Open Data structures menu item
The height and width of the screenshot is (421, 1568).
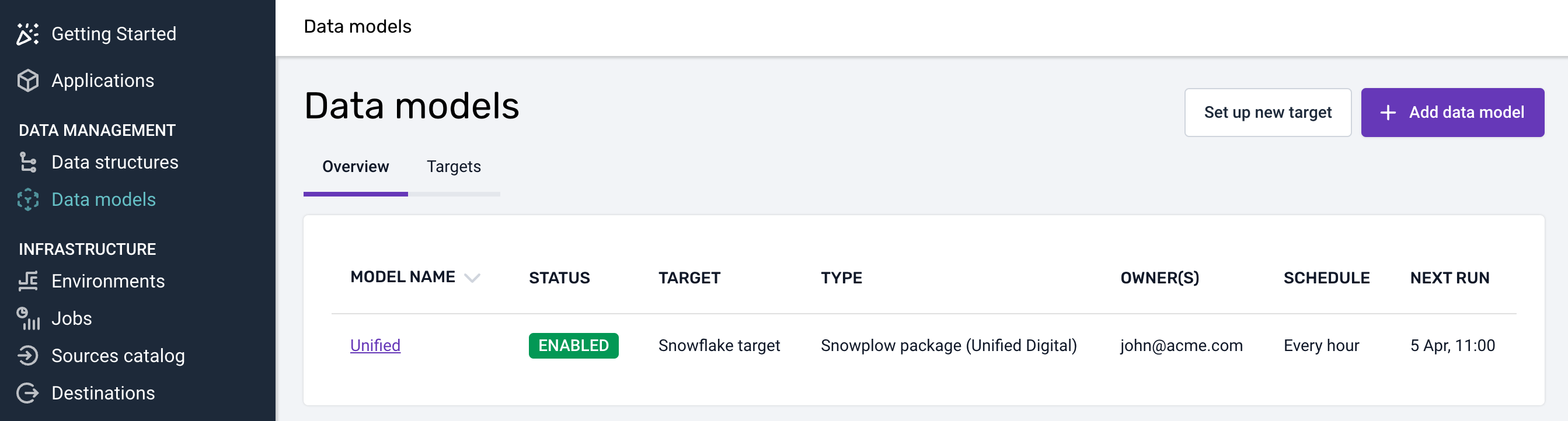tap(115, 163)
